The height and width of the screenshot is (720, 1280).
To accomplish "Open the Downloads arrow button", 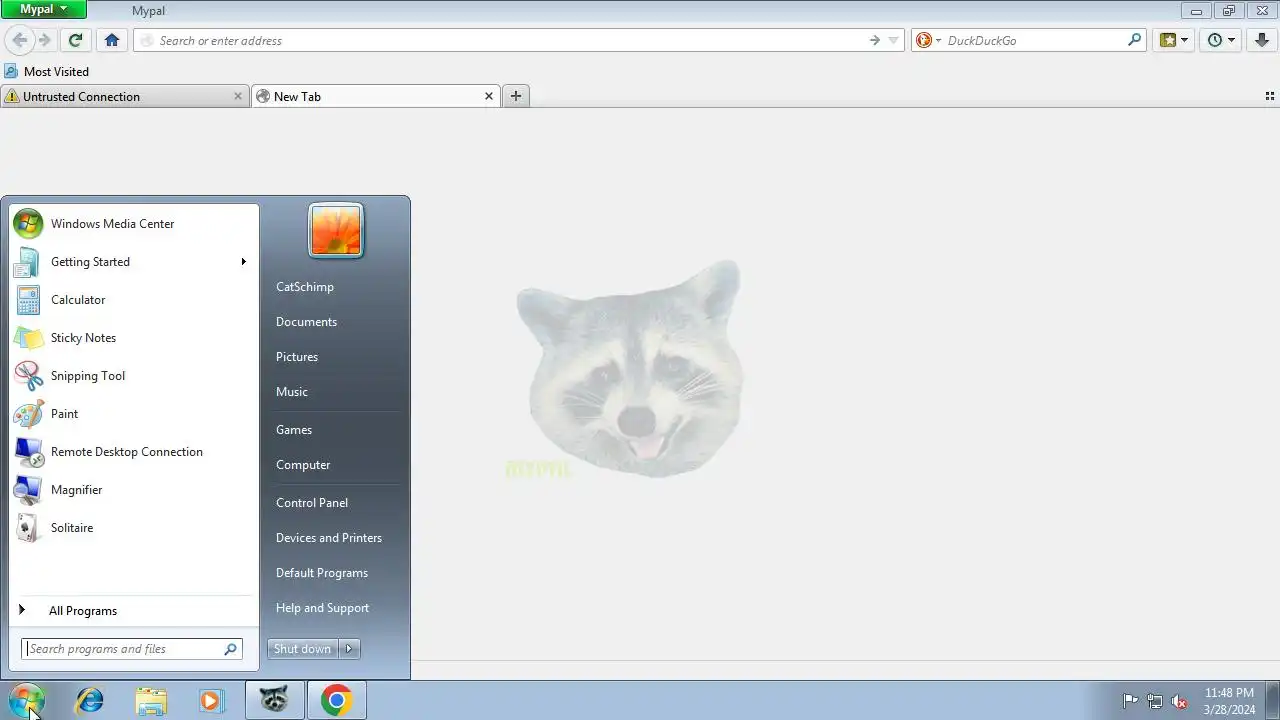I will click(1261, 40).
